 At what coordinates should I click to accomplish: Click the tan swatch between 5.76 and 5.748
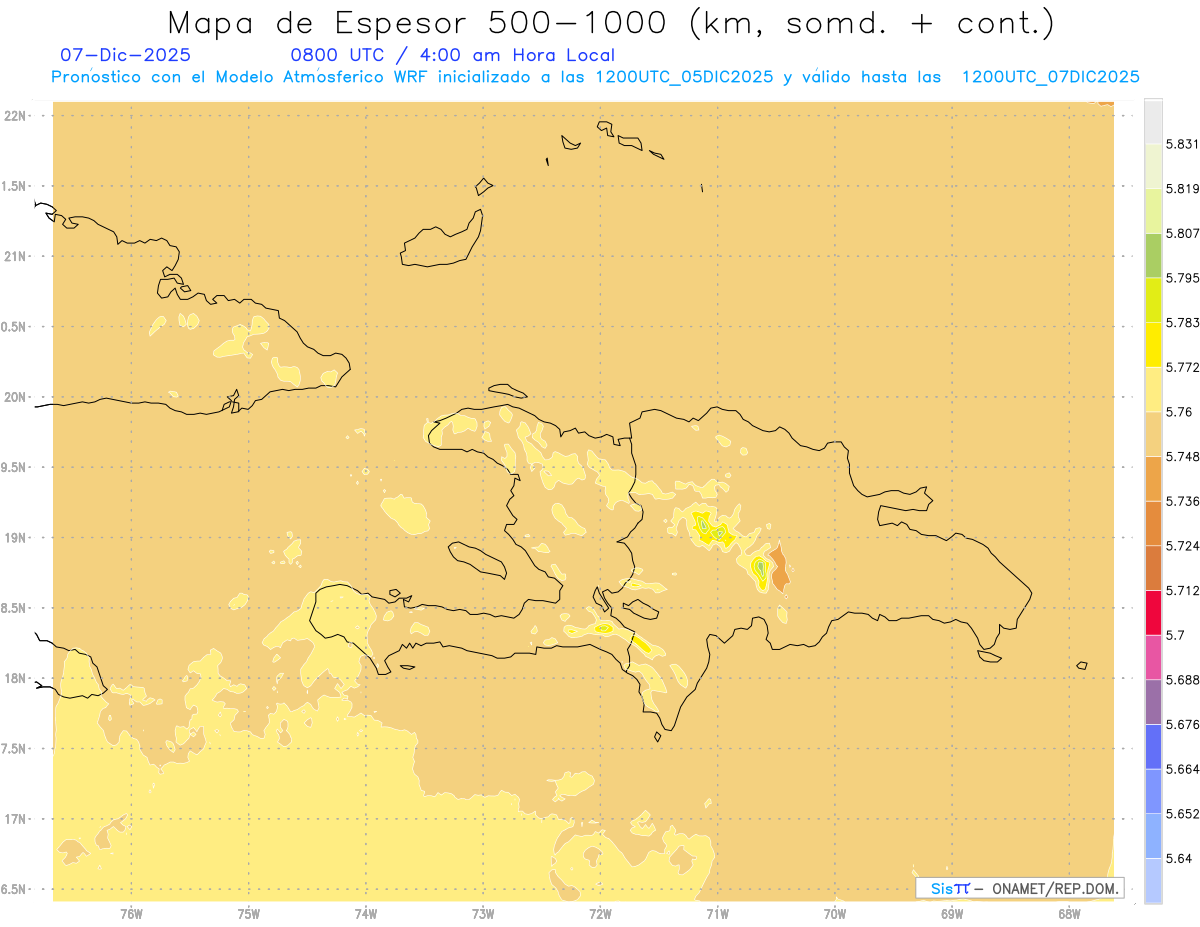(1153, 434)
